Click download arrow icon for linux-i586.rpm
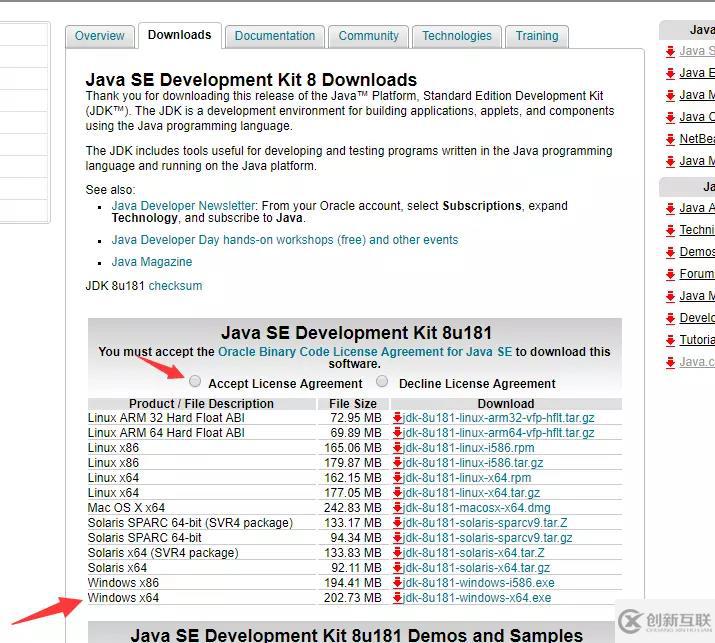The image size is (715, 643). [x=398, y=448]
